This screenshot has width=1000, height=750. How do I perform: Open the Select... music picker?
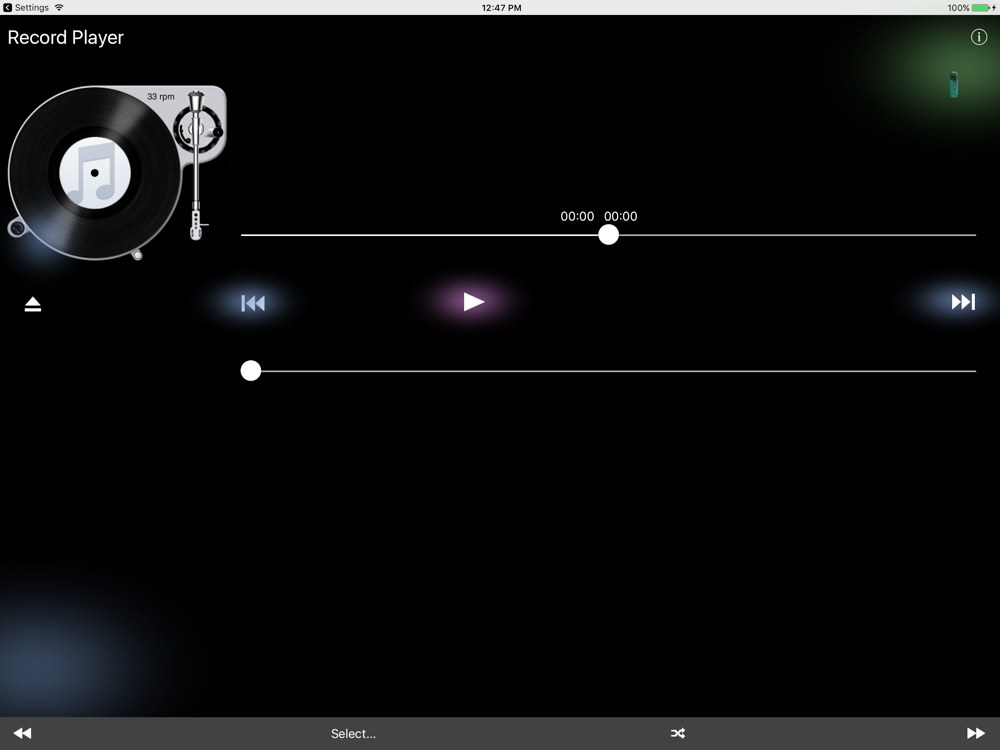tap(353, 733)
